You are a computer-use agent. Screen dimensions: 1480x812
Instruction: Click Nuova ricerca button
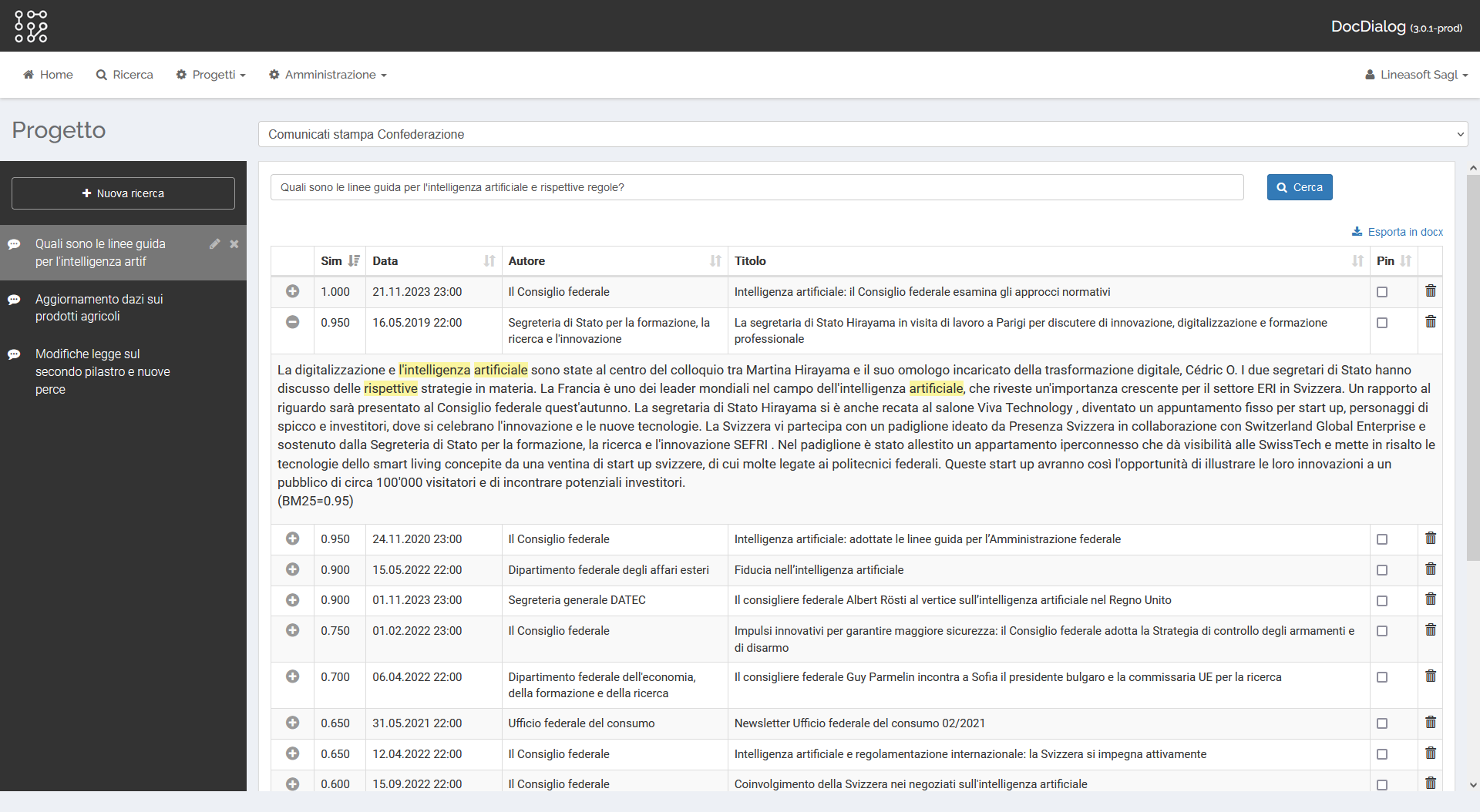pos(123,193)
